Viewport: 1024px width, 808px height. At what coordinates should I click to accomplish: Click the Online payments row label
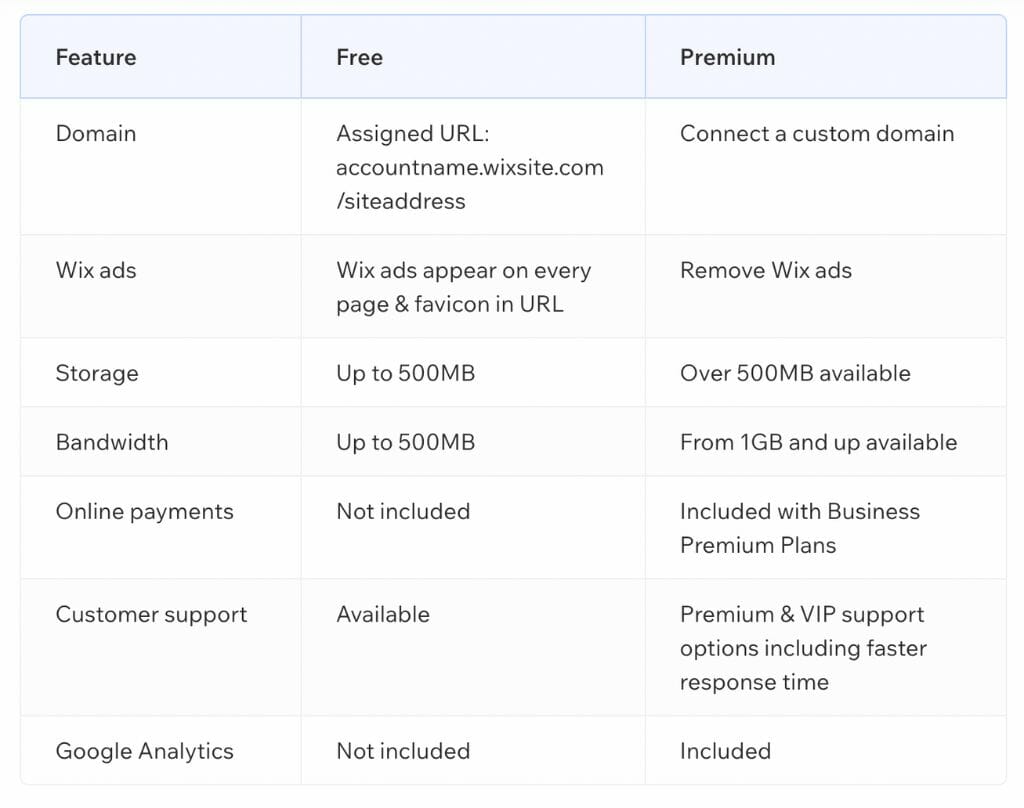[144, 511]
